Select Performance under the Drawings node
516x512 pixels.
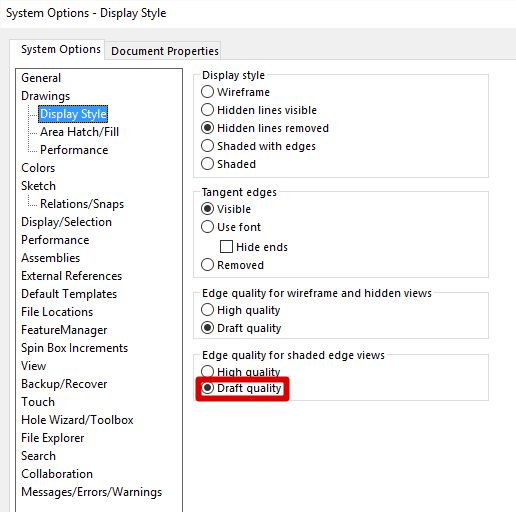74,150
